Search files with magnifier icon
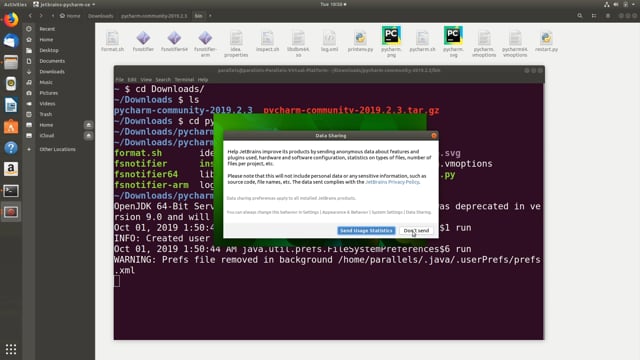The height and width of the screenshot is (360, 640). 580,16
